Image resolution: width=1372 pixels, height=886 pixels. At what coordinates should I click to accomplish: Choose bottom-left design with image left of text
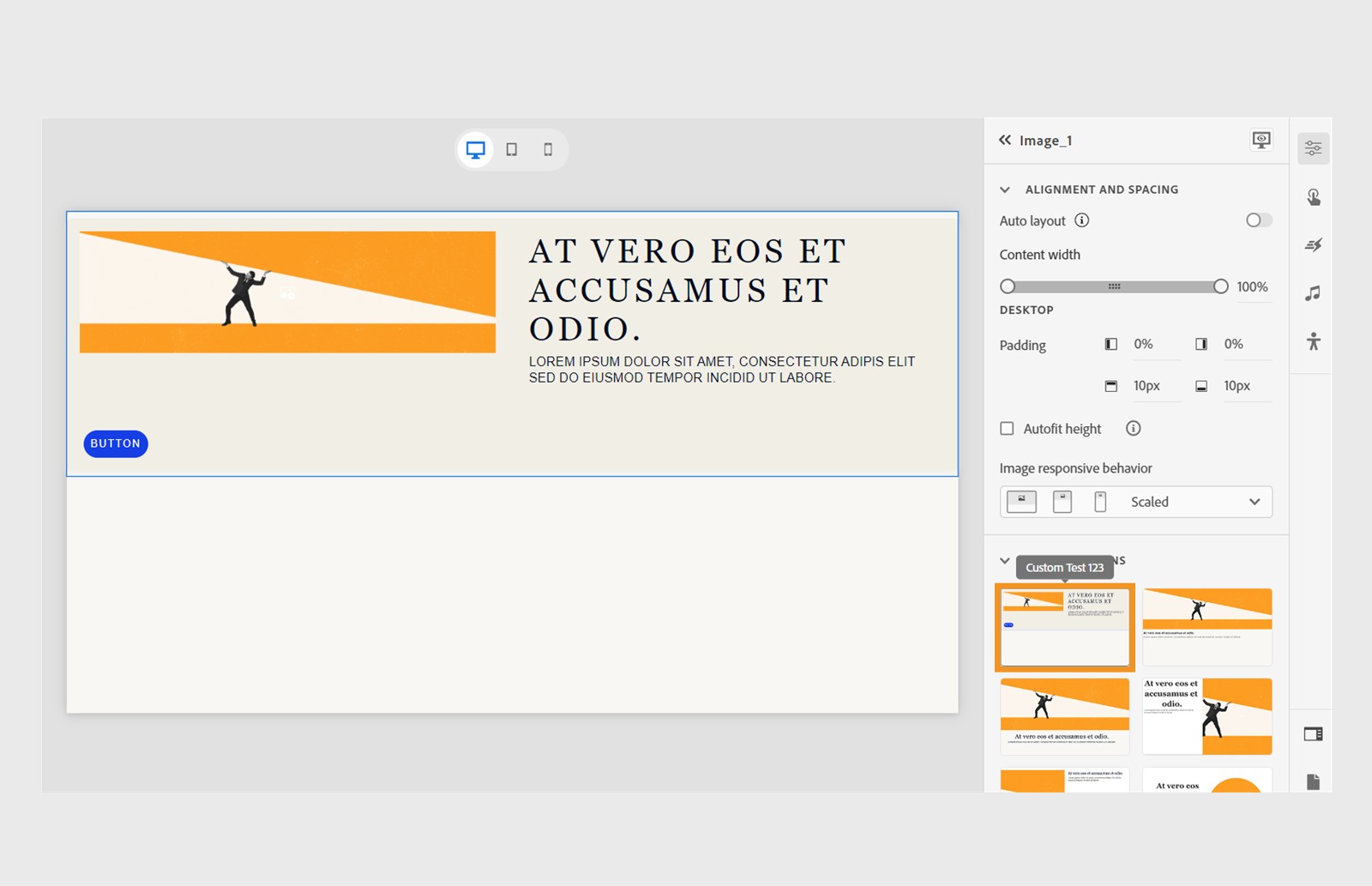click(1065, 781)
